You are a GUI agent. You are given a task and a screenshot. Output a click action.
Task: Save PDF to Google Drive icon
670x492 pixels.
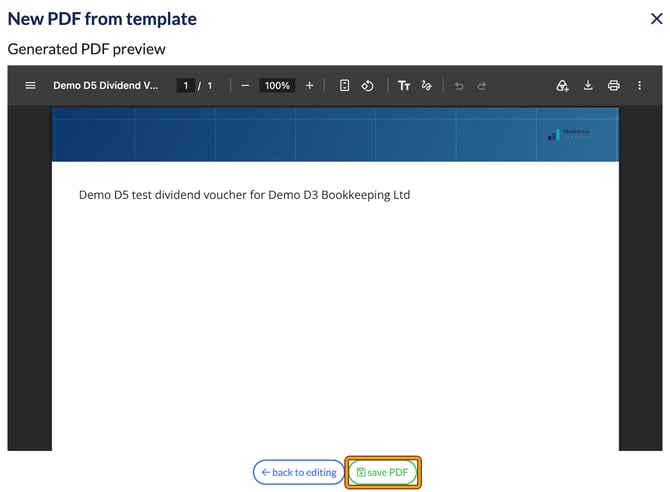(562, 85)
